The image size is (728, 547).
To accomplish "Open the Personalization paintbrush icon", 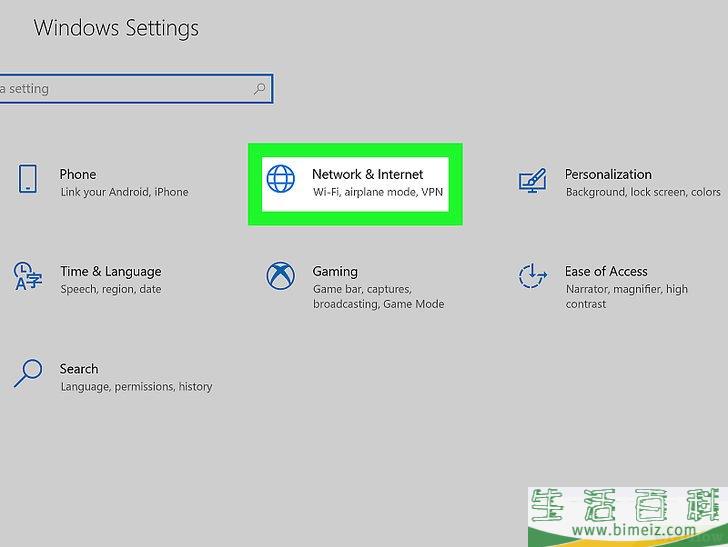I will tap(533, 181).
